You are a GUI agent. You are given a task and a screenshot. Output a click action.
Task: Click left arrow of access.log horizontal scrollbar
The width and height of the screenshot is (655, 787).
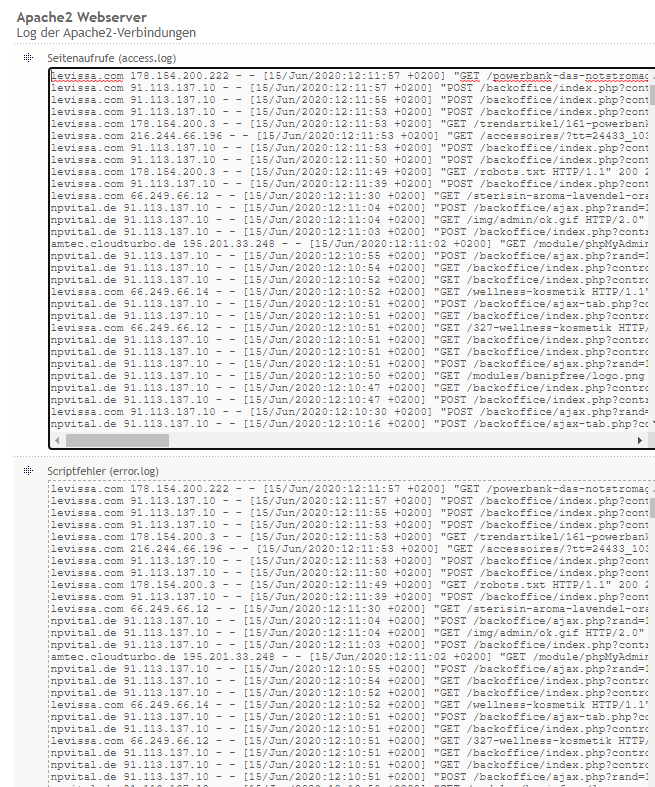click(x=57, y=440)
